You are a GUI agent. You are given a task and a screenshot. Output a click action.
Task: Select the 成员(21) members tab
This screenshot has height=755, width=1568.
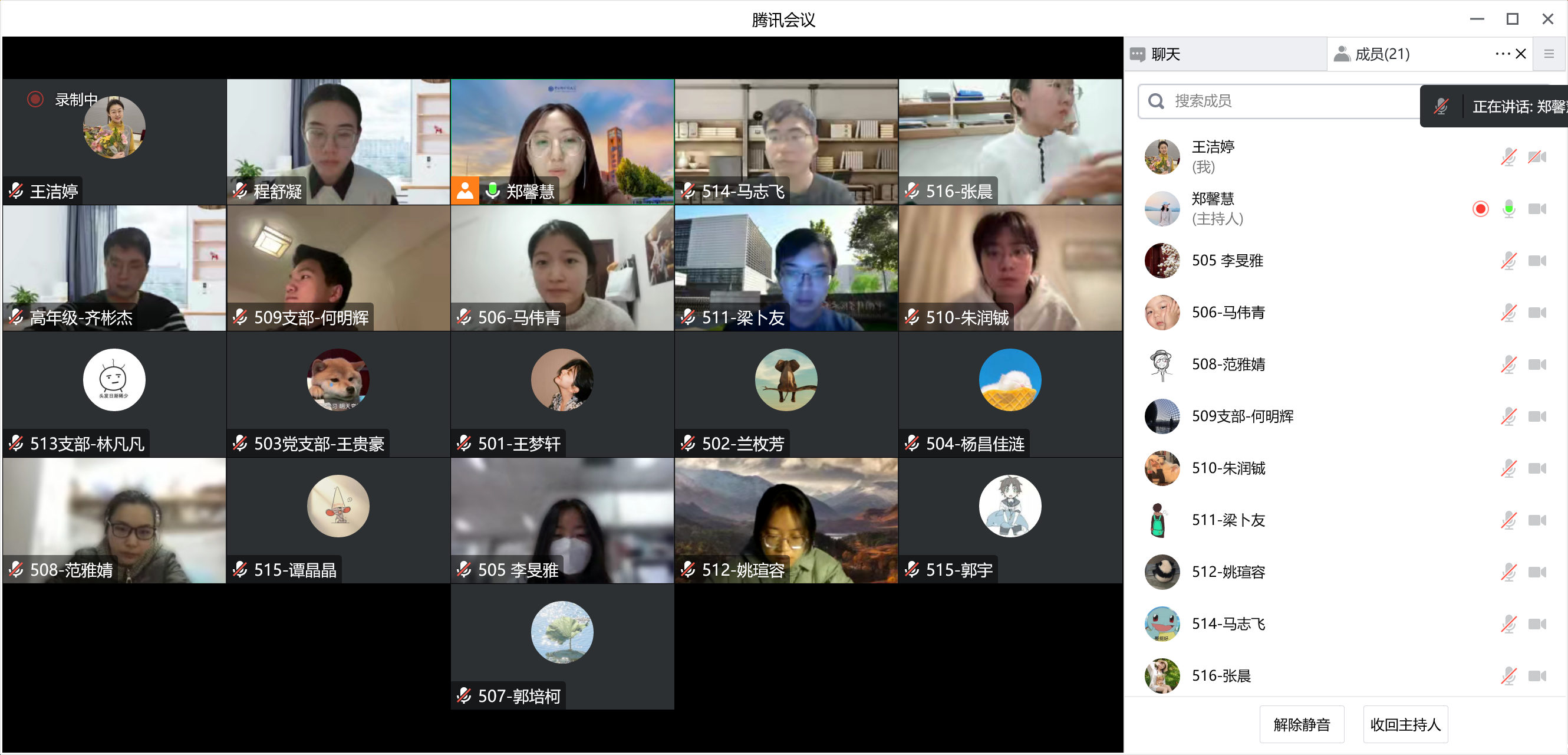click(x=1382, y=54)
